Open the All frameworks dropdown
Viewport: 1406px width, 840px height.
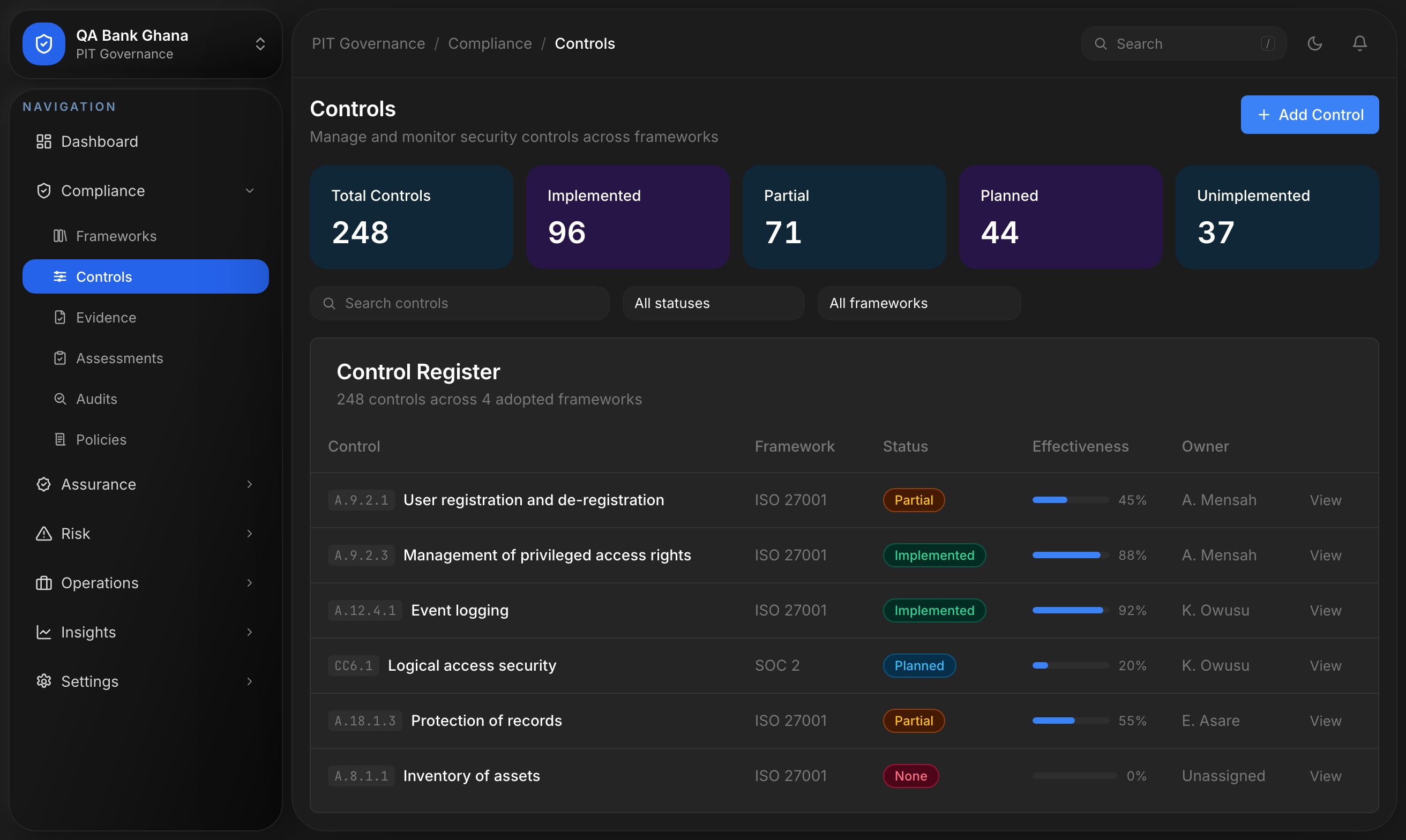tap(919, 303)
